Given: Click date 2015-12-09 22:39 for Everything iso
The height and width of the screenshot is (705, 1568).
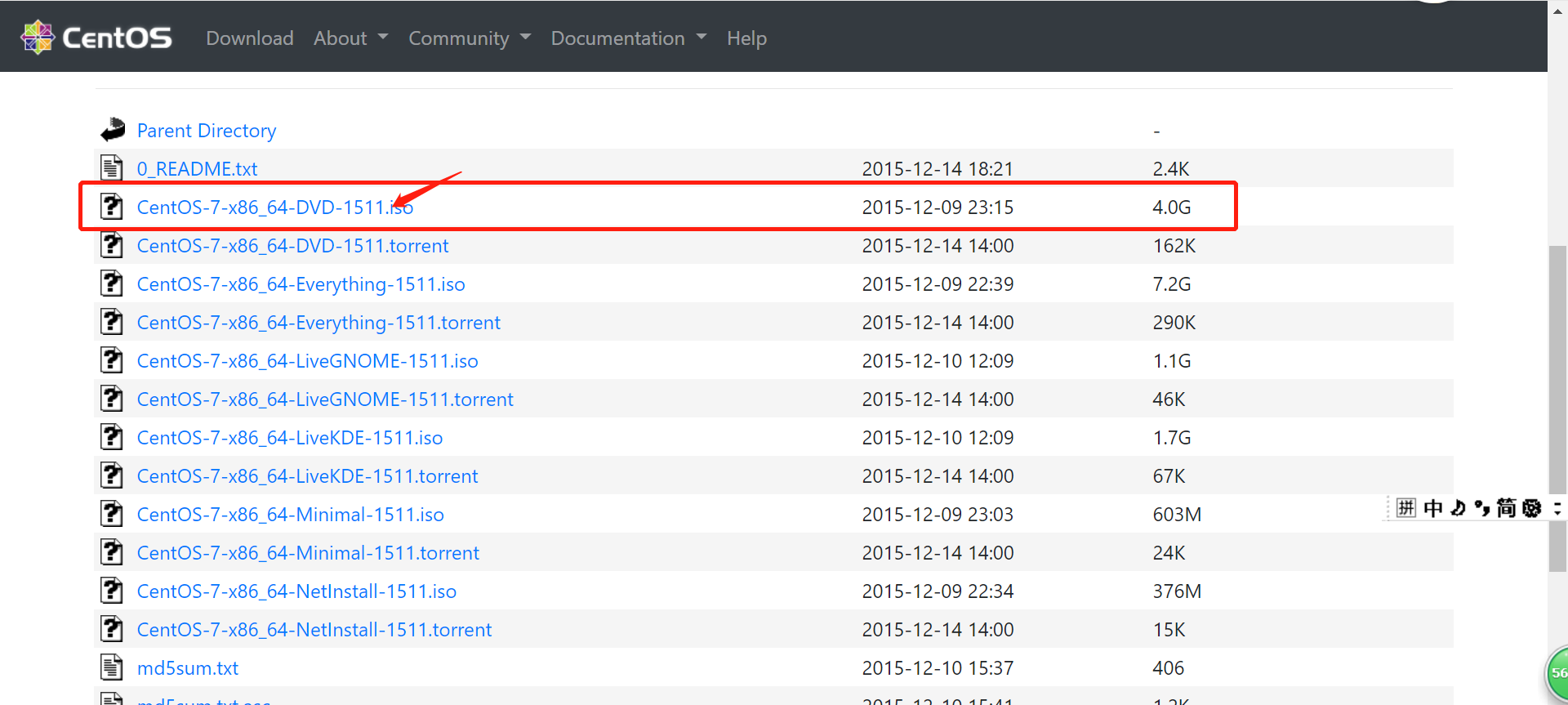Looking at the screenshot, I should pos(938,284).
